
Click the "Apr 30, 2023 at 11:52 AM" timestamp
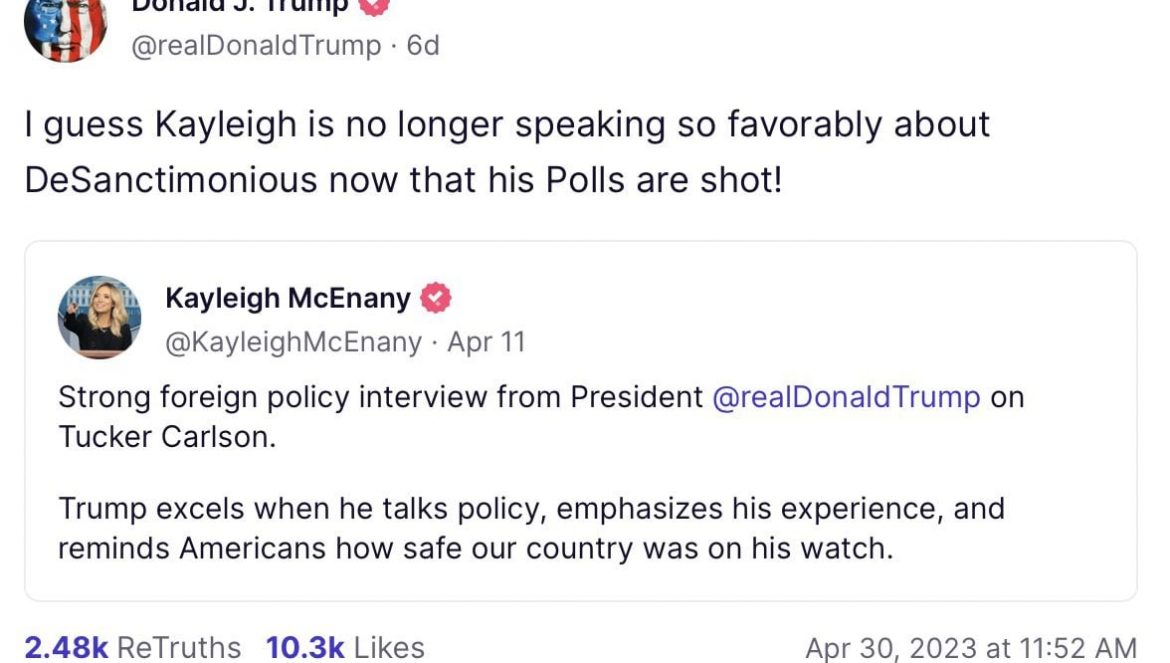pyautogui.click(x=970, y=648)
